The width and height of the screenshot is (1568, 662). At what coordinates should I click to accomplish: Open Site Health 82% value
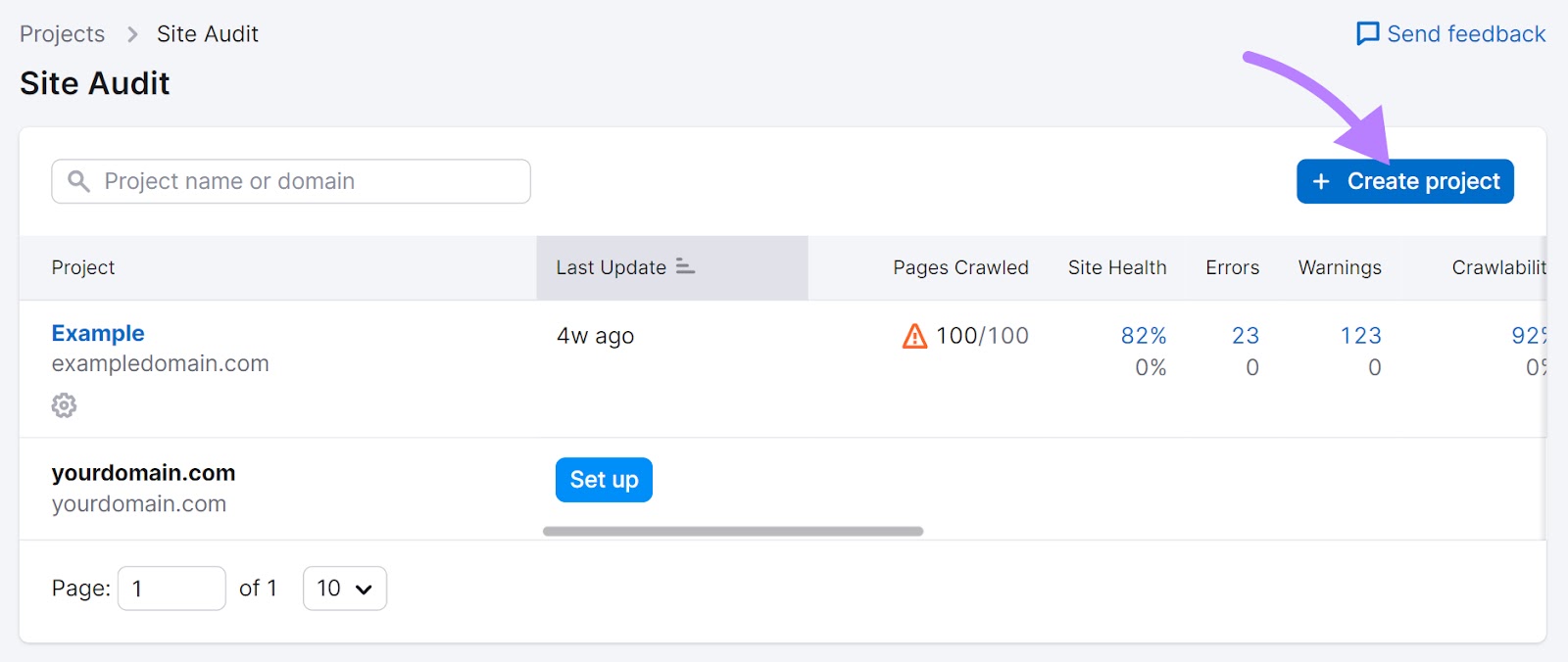point(1144,336)
